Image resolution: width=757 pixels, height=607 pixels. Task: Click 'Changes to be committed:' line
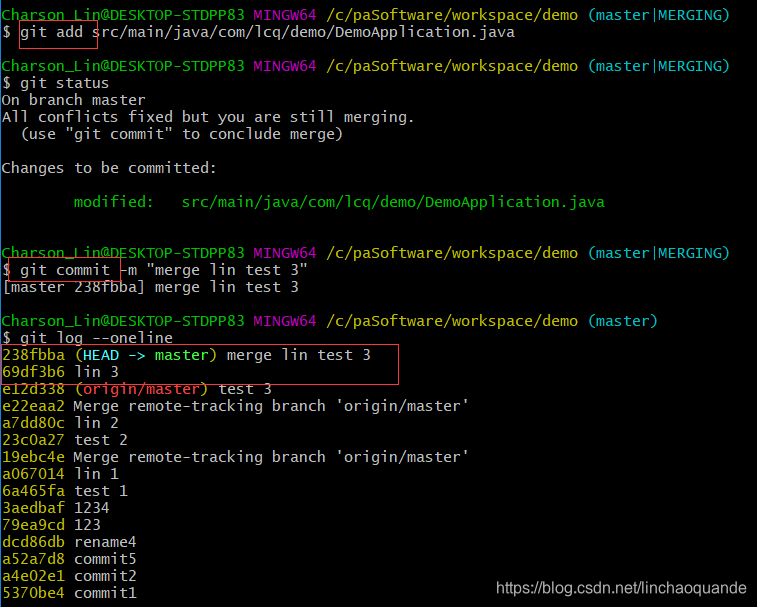pos(109,168)
